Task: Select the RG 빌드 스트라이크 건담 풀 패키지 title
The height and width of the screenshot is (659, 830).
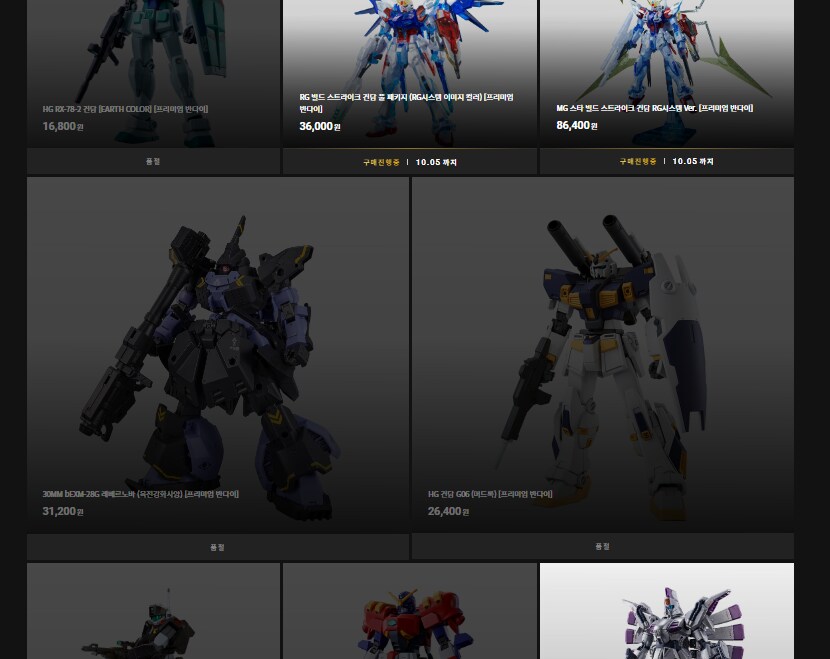Action: pyautogui.click(x=405, y=102)
